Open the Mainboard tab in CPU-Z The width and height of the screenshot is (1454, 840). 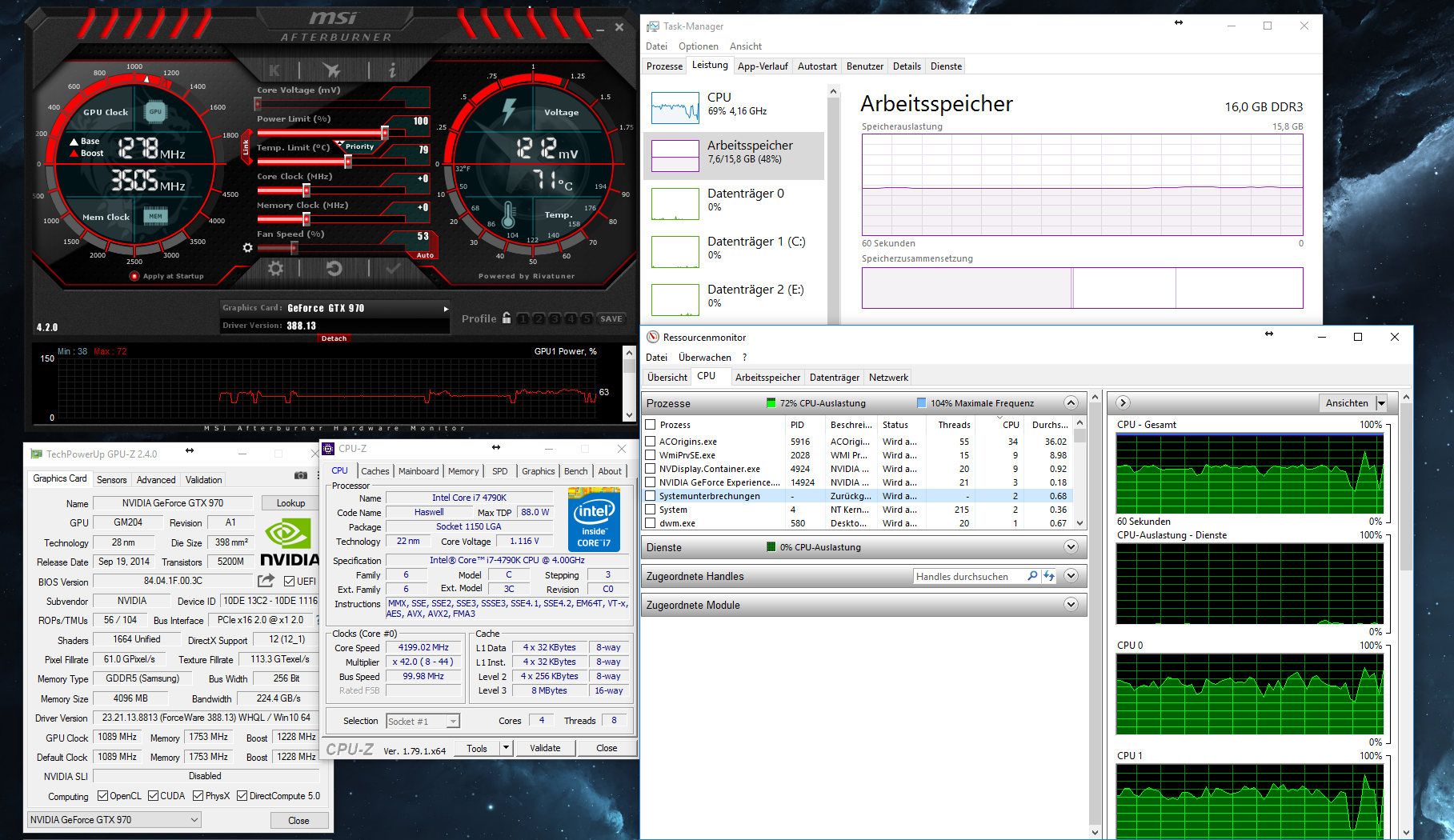[419, 471]
